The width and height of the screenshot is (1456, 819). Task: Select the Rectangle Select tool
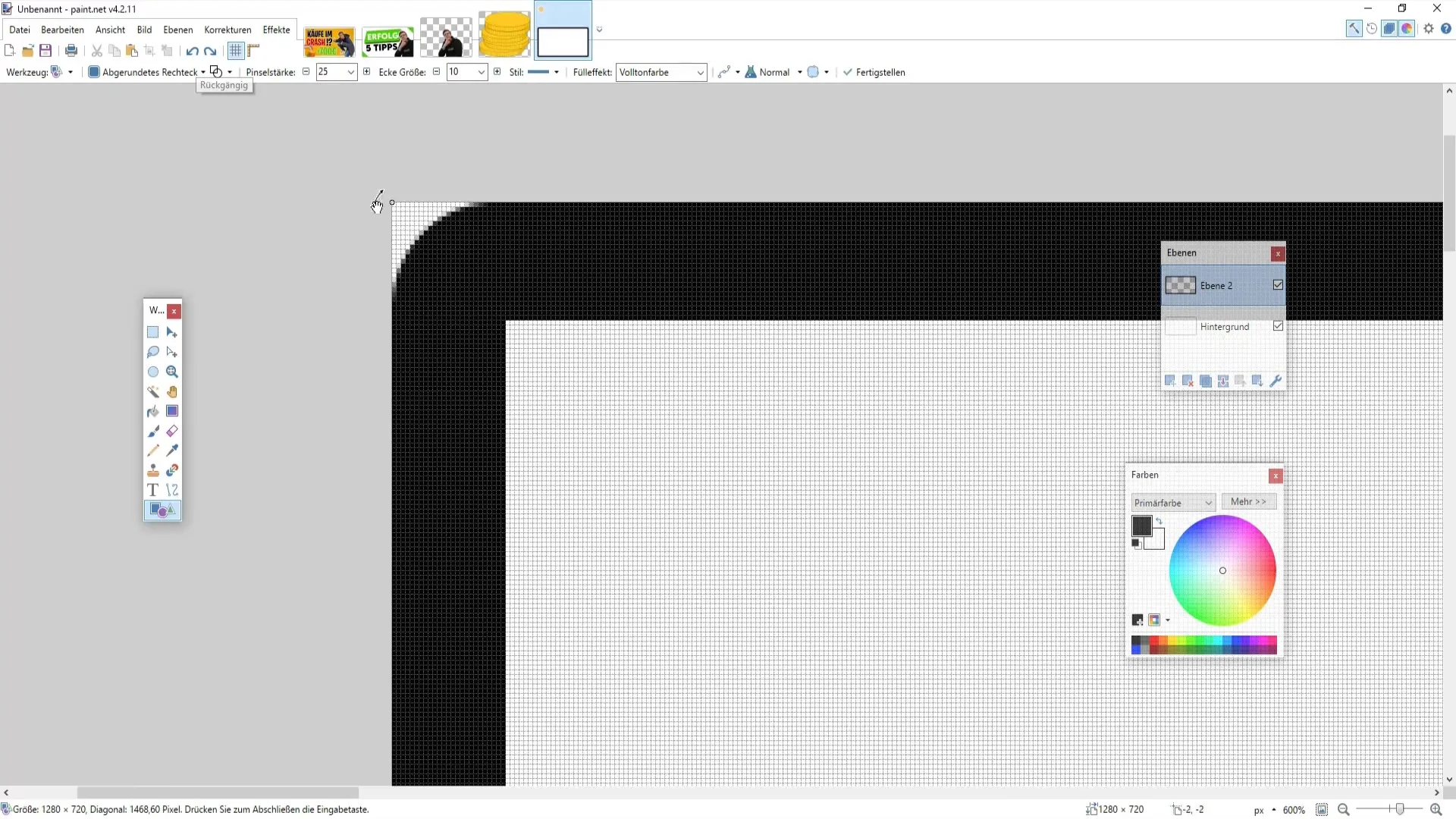(152, 332)
